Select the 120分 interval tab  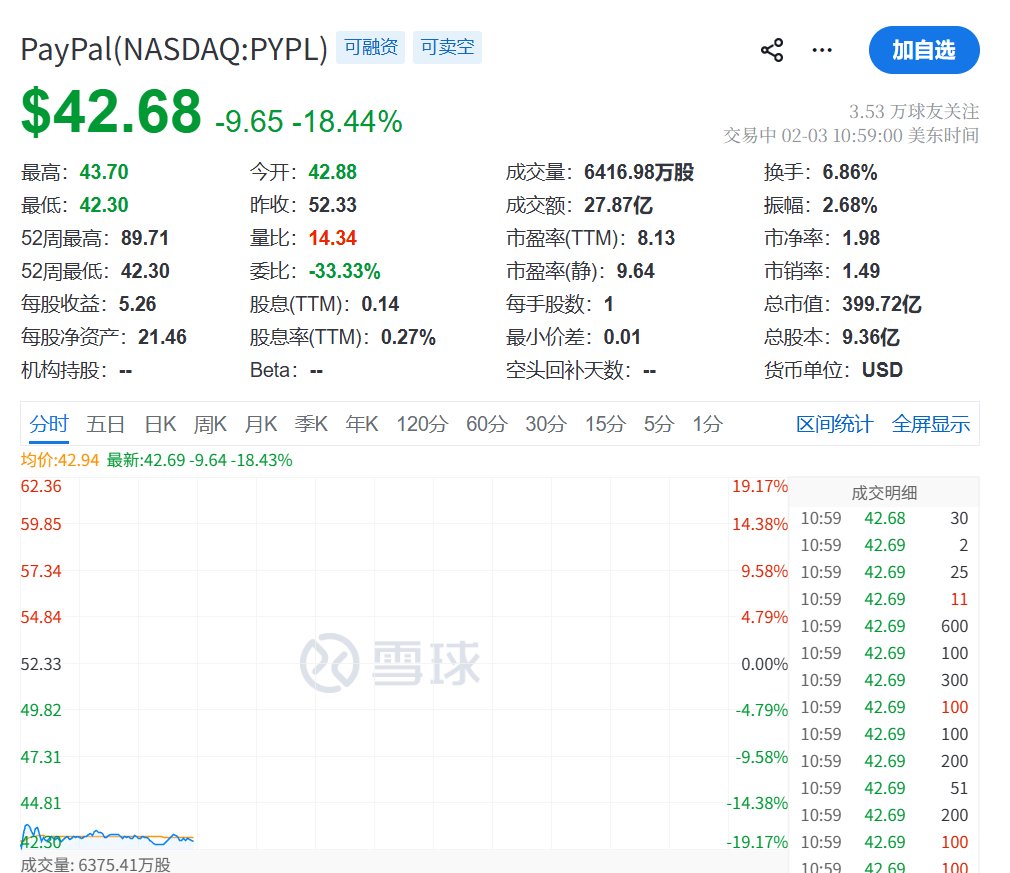[x=422, y=424]
